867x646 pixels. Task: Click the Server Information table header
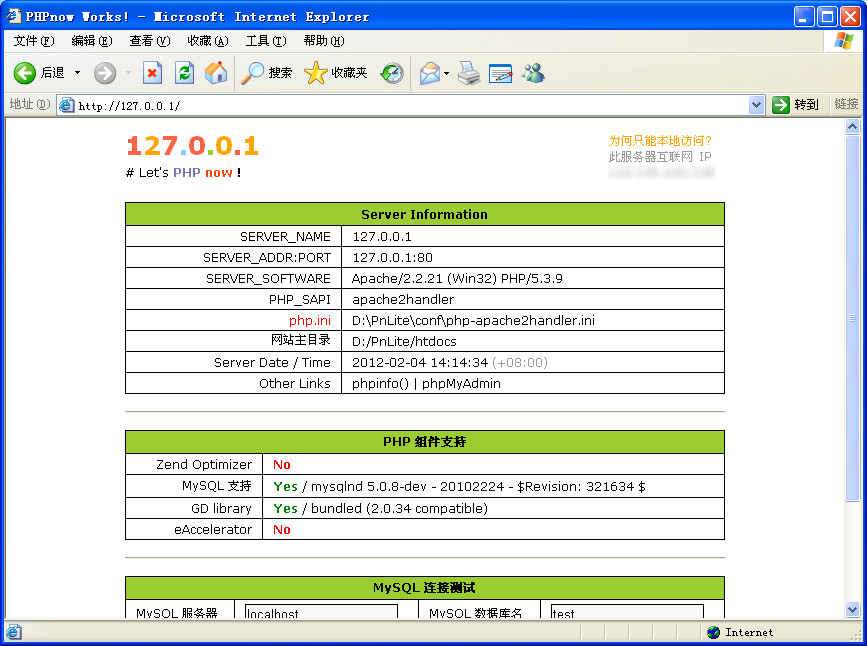425,214
